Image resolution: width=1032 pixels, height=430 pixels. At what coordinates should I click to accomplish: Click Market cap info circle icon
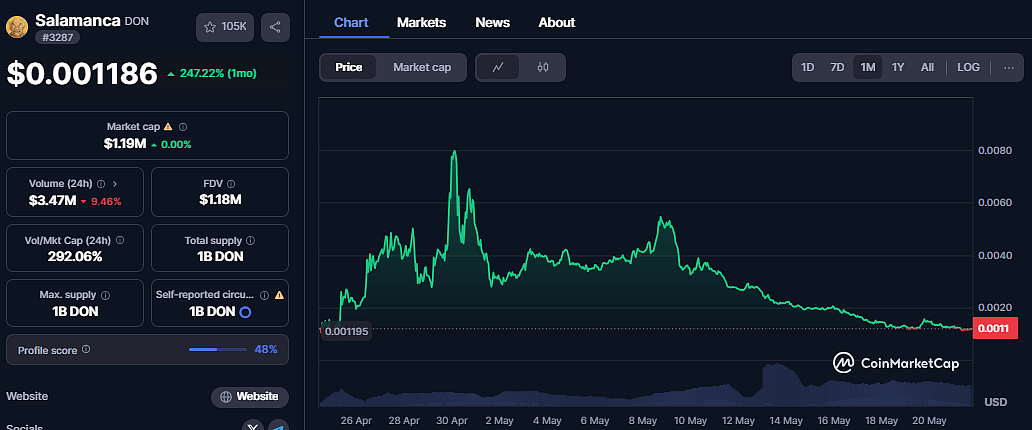point(183,126)
